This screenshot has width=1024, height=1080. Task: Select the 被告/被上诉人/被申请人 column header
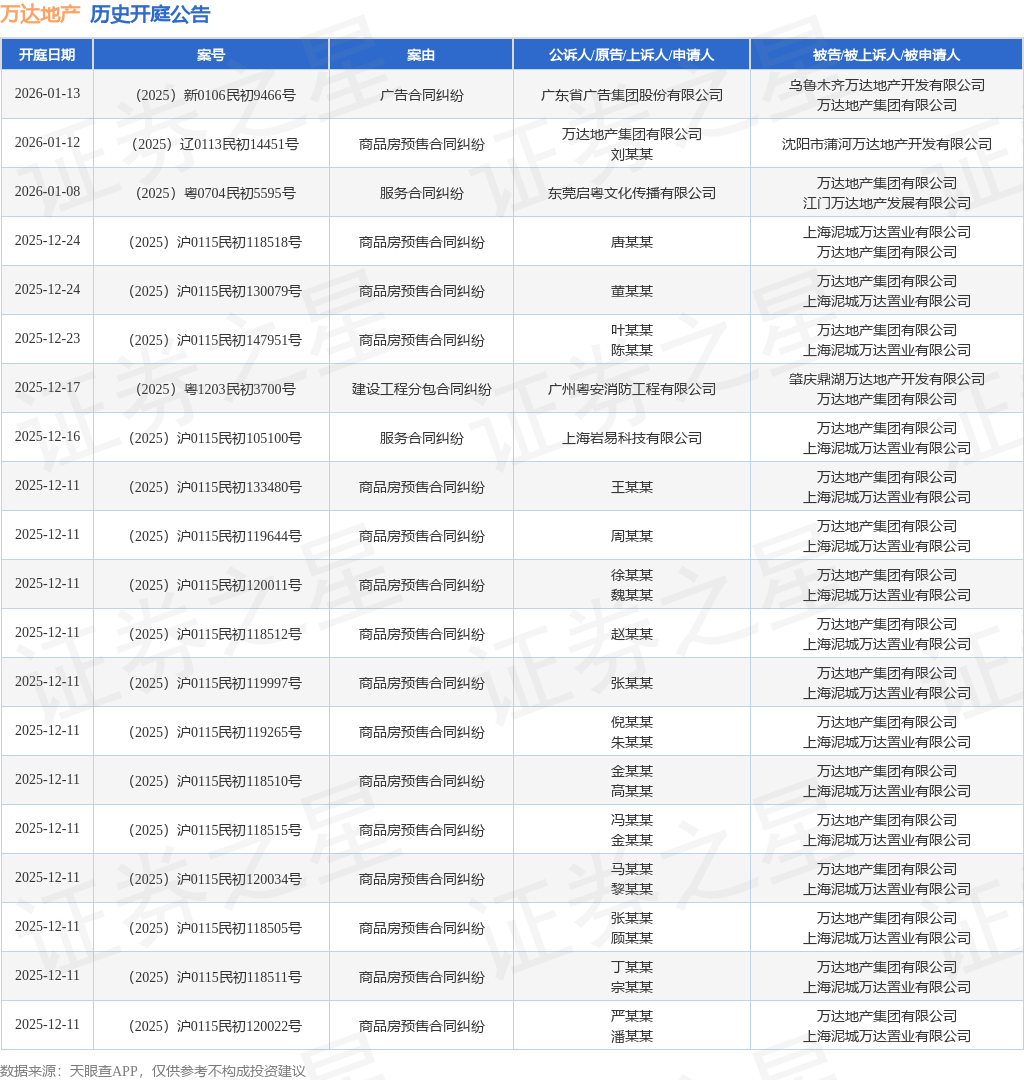886,55
